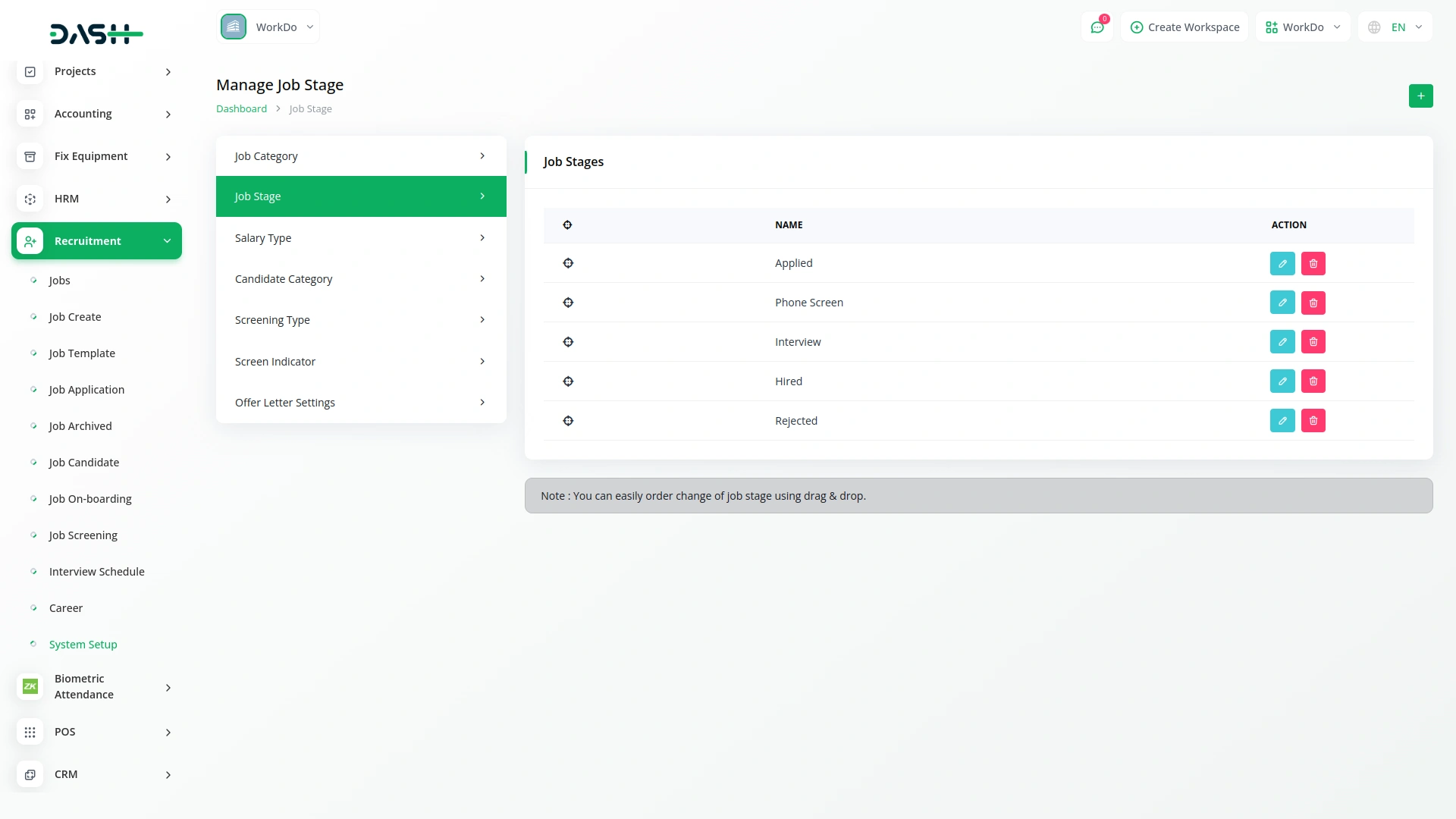Expand the Projects menu chevron

pyautogui.click(x=168, y=72)
